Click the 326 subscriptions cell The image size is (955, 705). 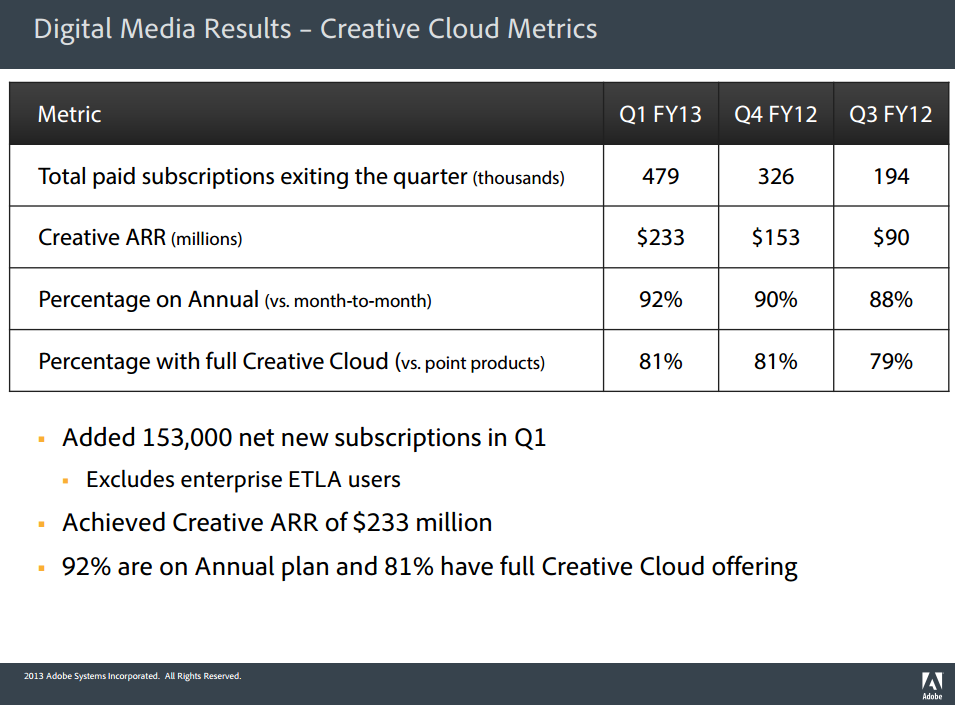point(775,177)
